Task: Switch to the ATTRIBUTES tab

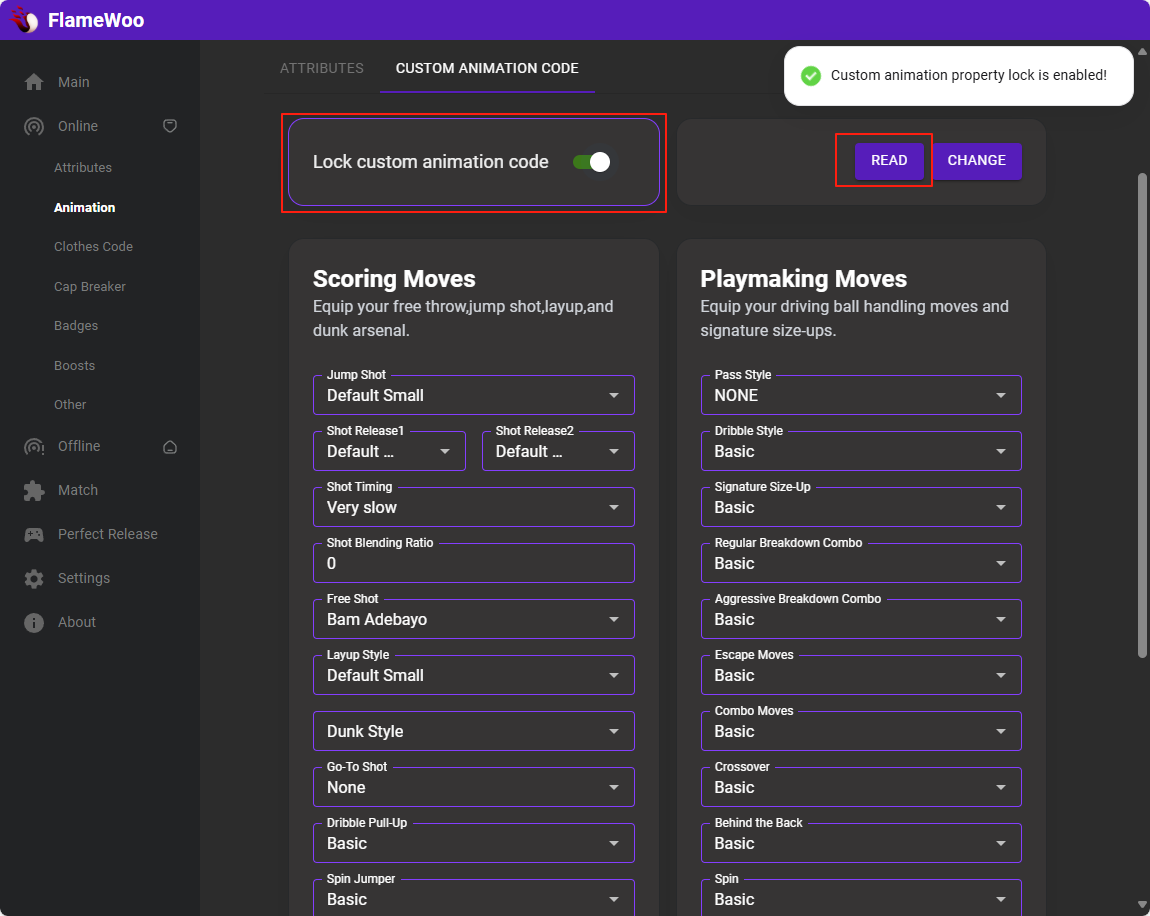Action: pyautogui.click(x=322, y=68)
